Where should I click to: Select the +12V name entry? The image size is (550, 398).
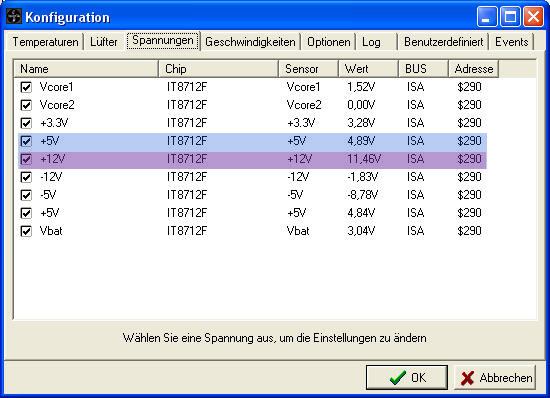53,159
